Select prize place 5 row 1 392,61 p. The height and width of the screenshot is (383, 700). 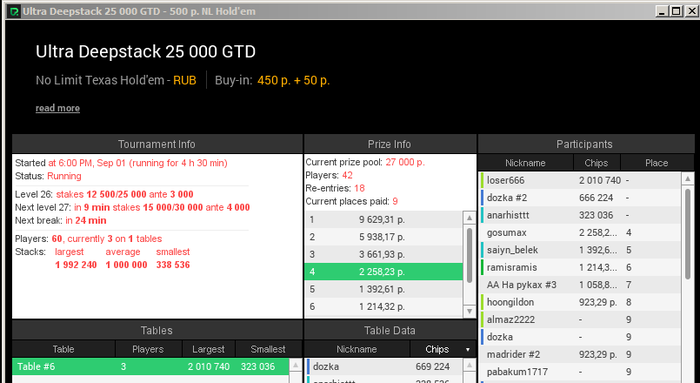coord(383,289)
